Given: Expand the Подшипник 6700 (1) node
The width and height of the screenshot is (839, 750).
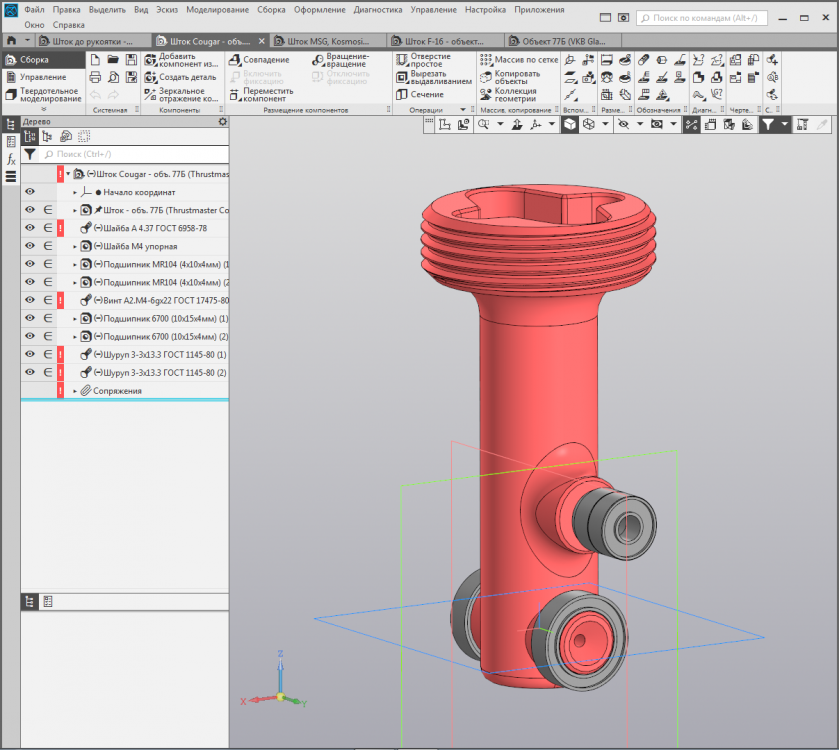Looking at the screenshot, I should tap(75, 318).
